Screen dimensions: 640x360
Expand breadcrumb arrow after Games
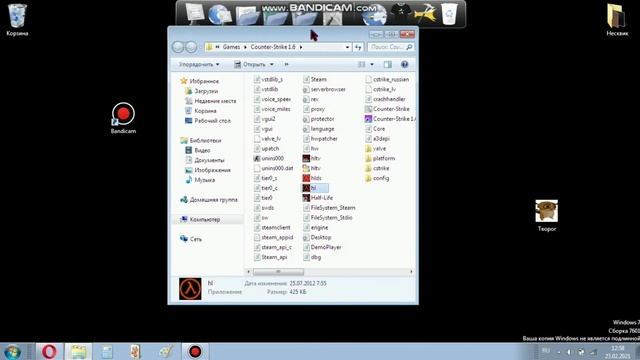tap(245, 47)
